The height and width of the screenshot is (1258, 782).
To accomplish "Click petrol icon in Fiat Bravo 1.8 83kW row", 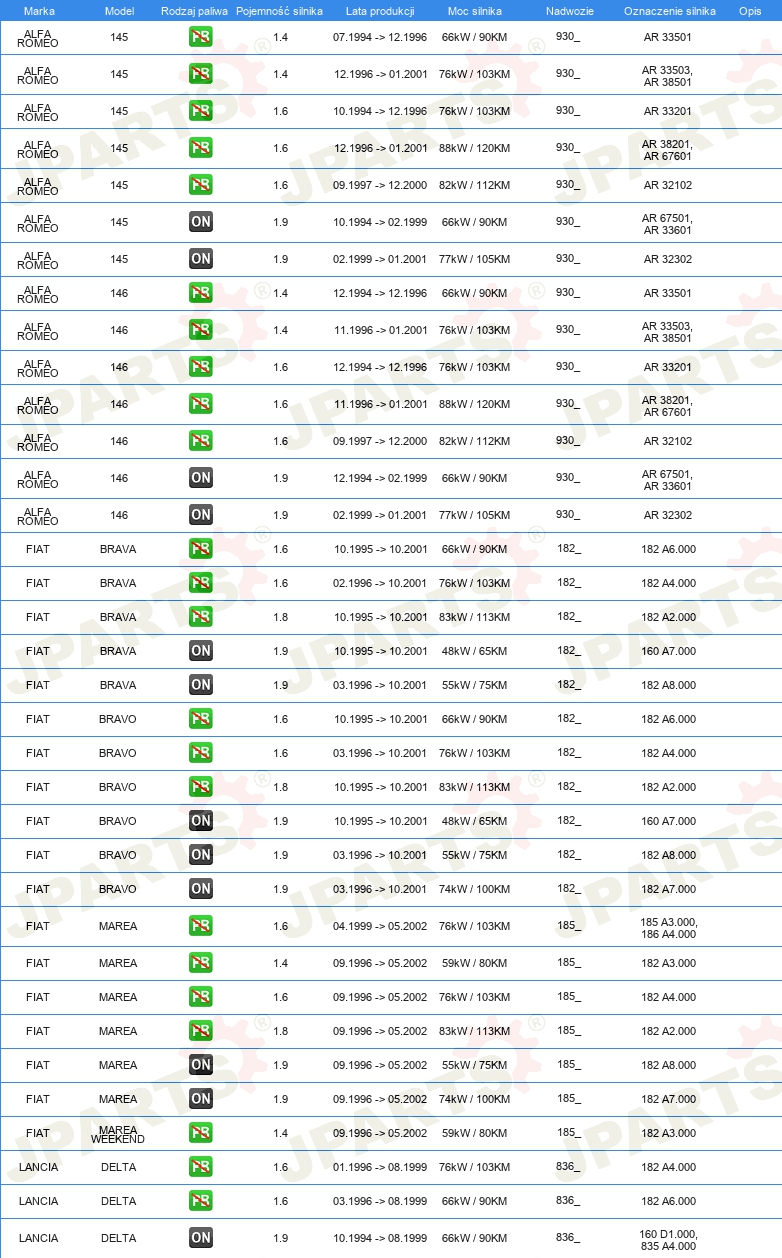I will click(x=201, y=787).
